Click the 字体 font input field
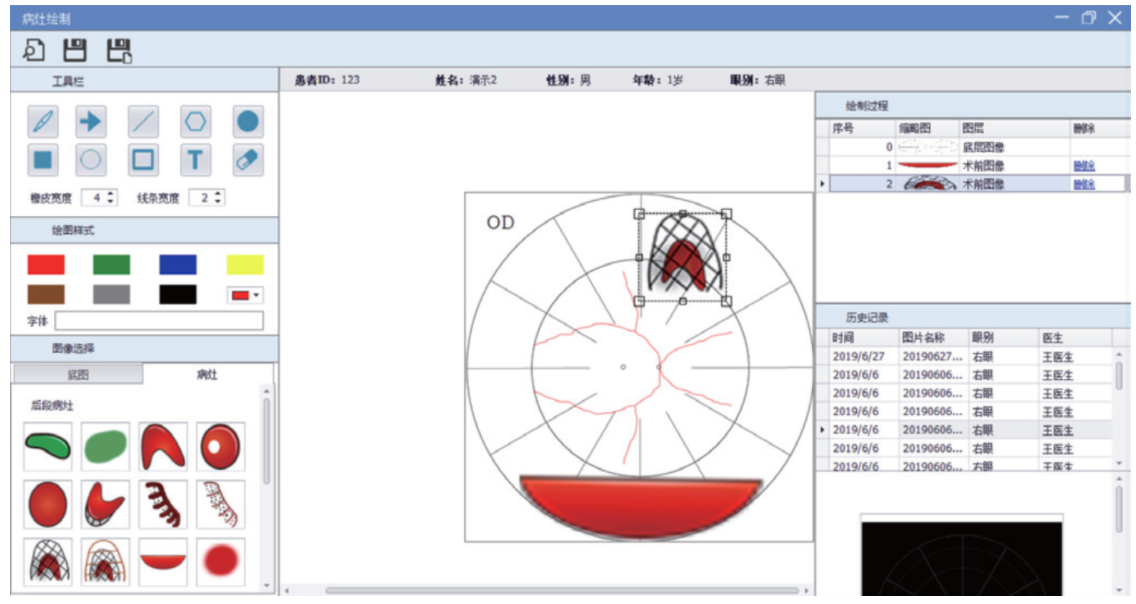The image size is (1136, 604). 159,321
